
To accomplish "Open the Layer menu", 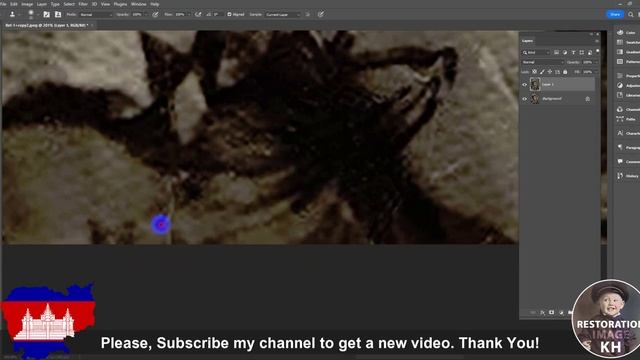I will pos(42,4).
